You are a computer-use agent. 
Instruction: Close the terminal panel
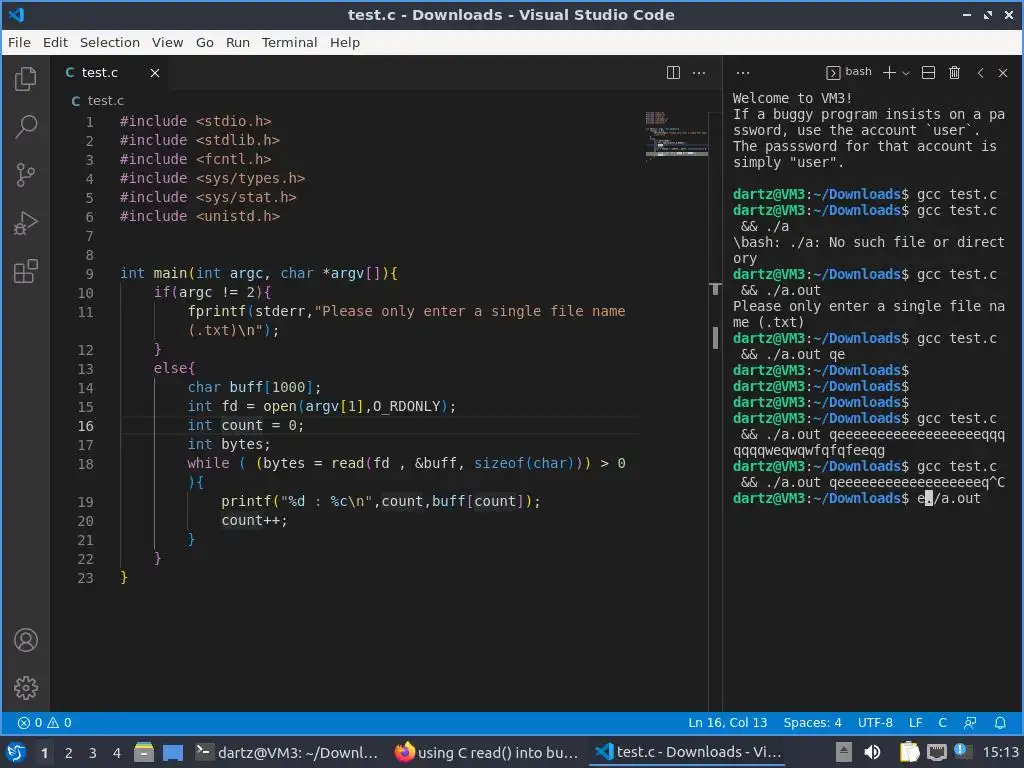click(1003, 72)
